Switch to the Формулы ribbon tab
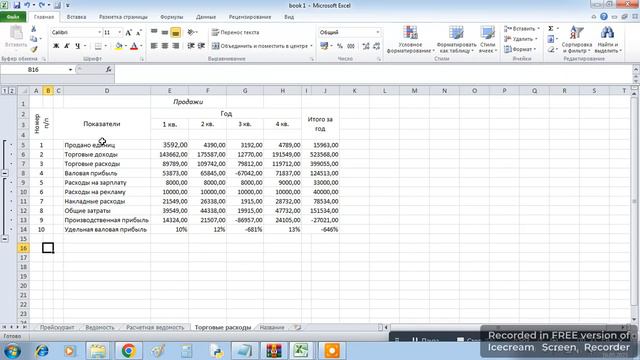640x360 pixels. (171, 17)
